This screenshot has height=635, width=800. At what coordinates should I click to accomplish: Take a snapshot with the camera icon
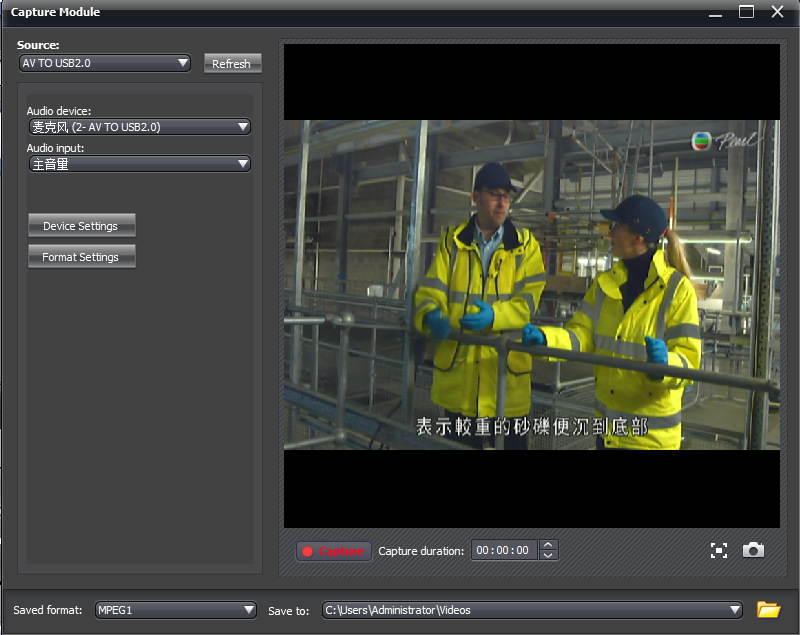[x=753, y=550]
